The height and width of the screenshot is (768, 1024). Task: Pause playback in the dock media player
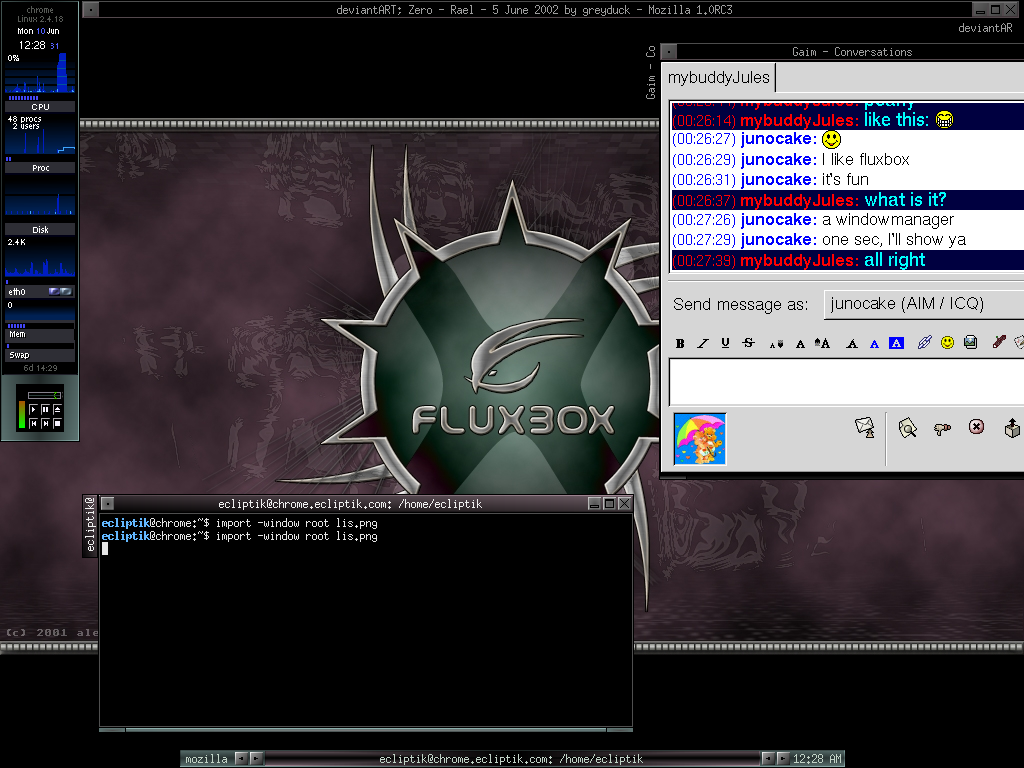point(45,410)
